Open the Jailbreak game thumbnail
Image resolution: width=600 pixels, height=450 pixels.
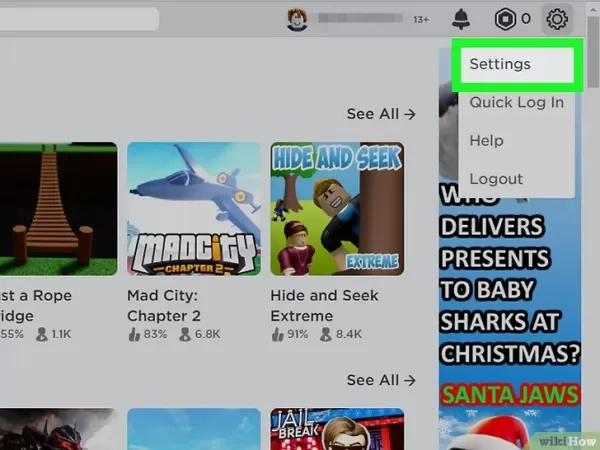coord(337,429)
